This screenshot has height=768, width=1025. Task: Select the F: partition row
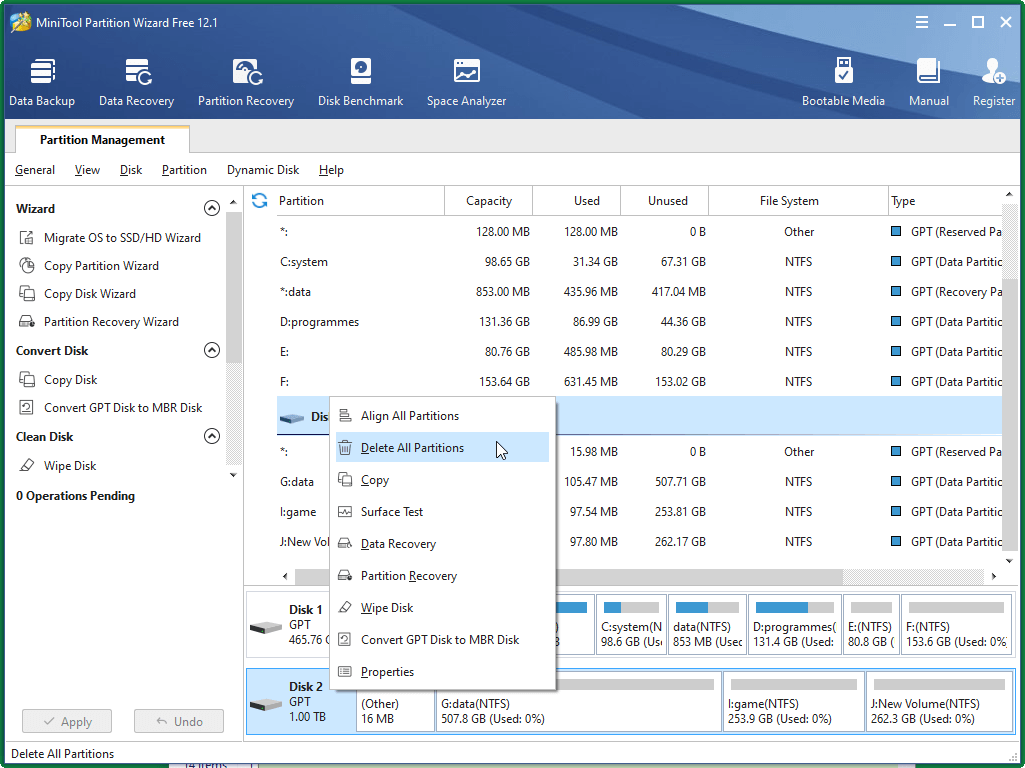point(639,382)
